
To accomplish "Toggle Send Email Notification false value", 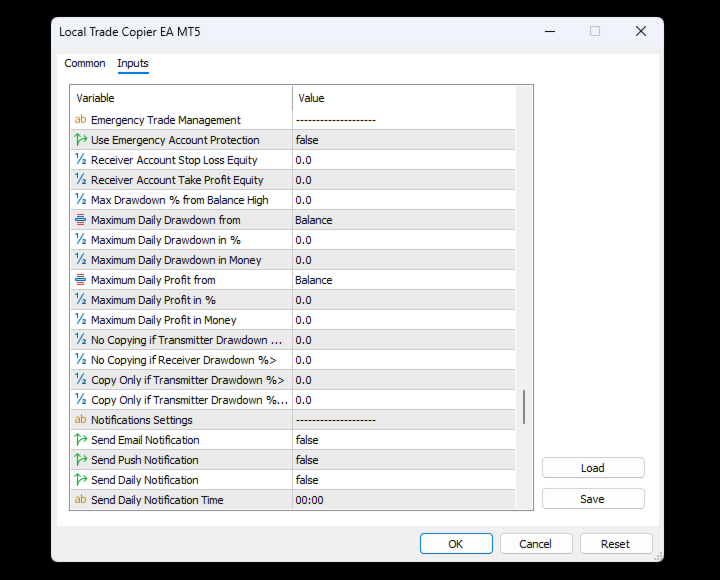I will [404, 440].
